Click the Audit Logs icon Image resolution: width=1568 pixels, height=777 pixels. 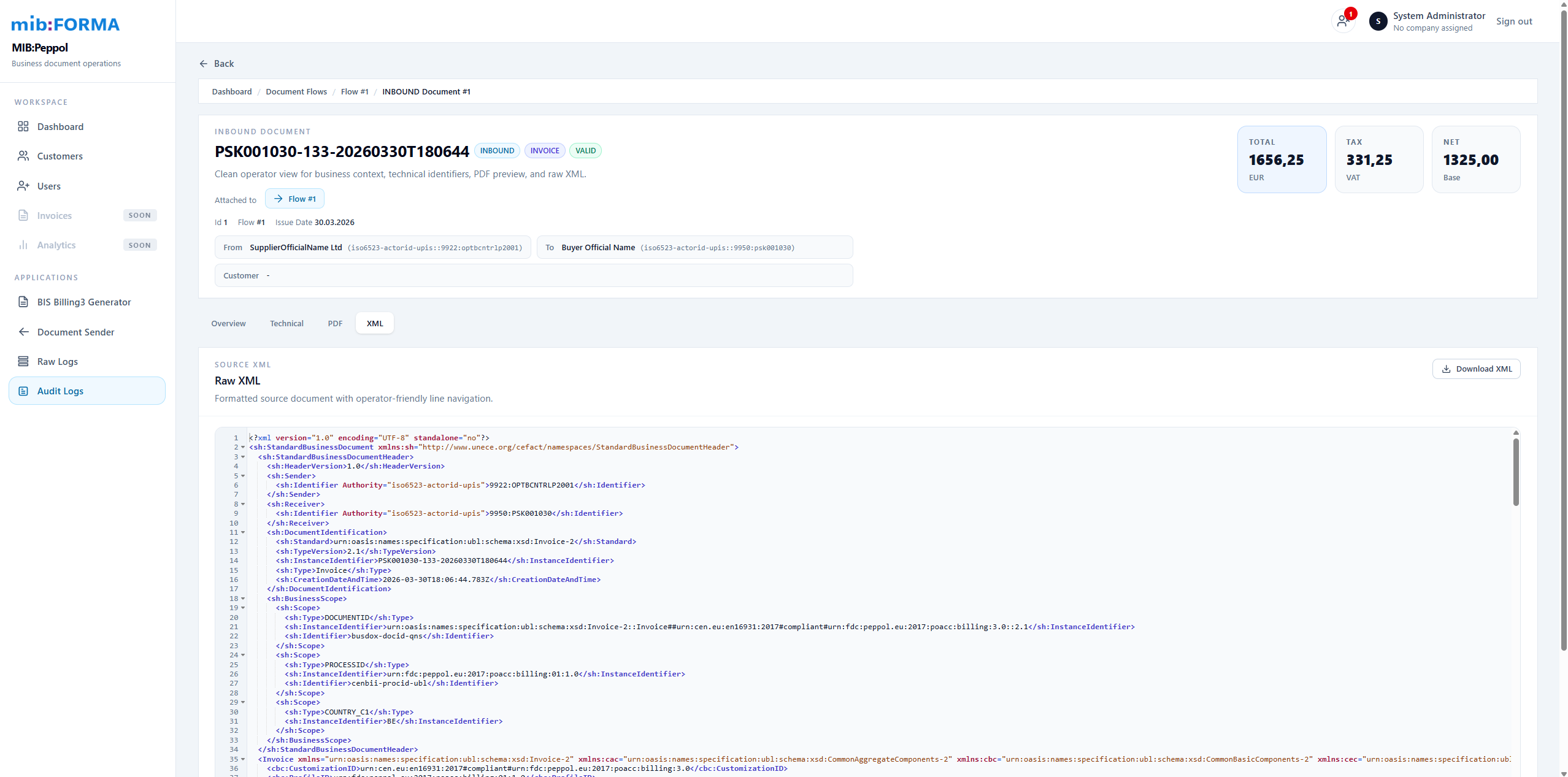23,391
